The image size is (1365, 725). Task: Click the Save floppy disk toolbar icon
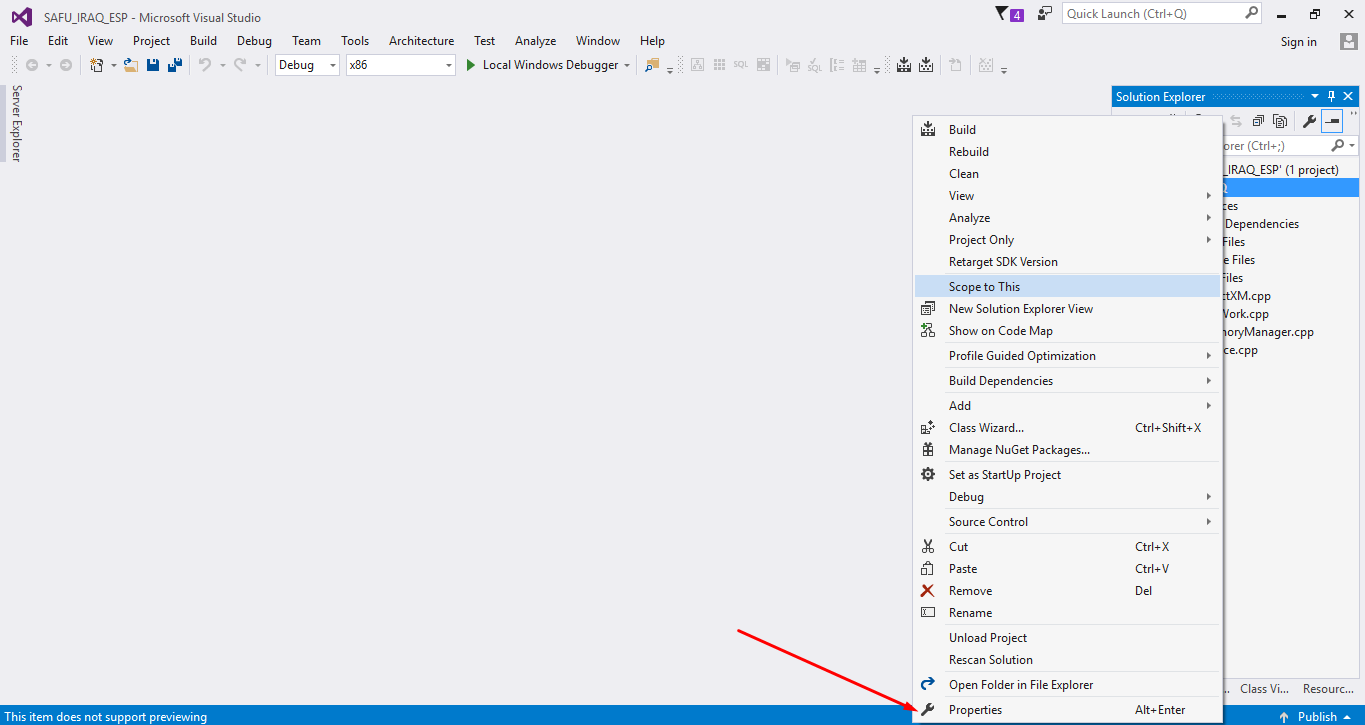[153, 65]
